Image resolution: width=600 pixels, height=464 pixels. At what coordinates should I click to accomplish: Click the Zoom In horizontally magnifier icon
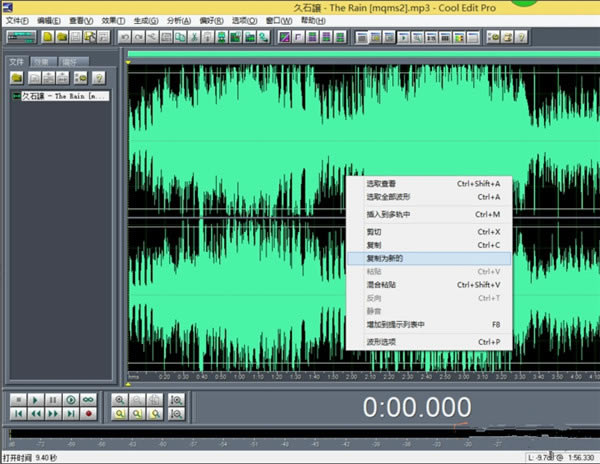tap(120, 399)
